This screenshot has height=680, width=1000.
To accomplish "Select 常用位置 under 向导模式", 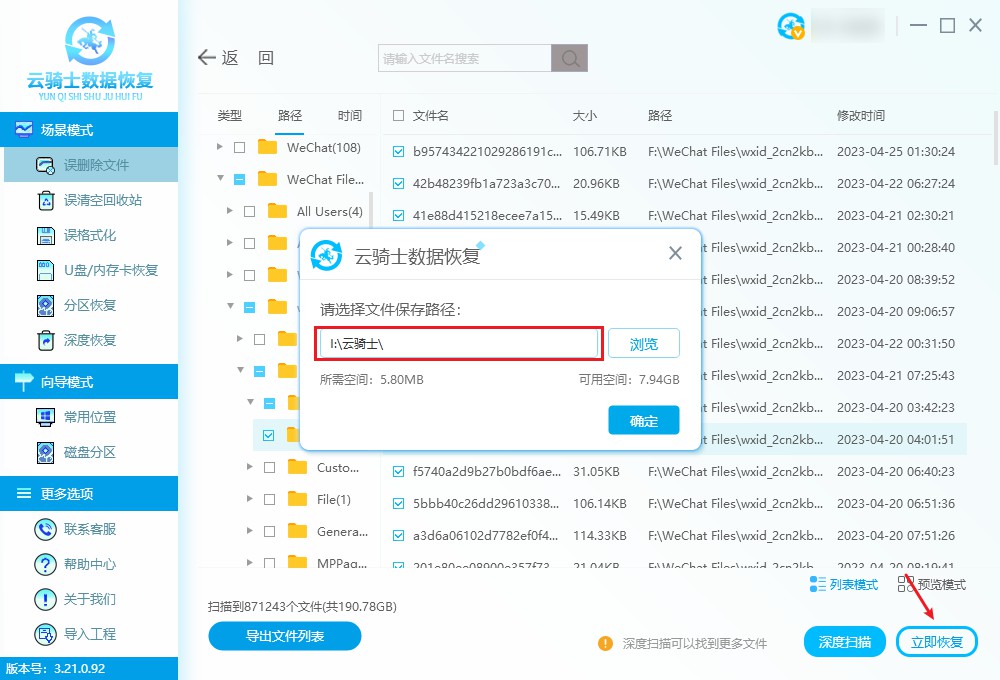I will (x=90, y=416).
